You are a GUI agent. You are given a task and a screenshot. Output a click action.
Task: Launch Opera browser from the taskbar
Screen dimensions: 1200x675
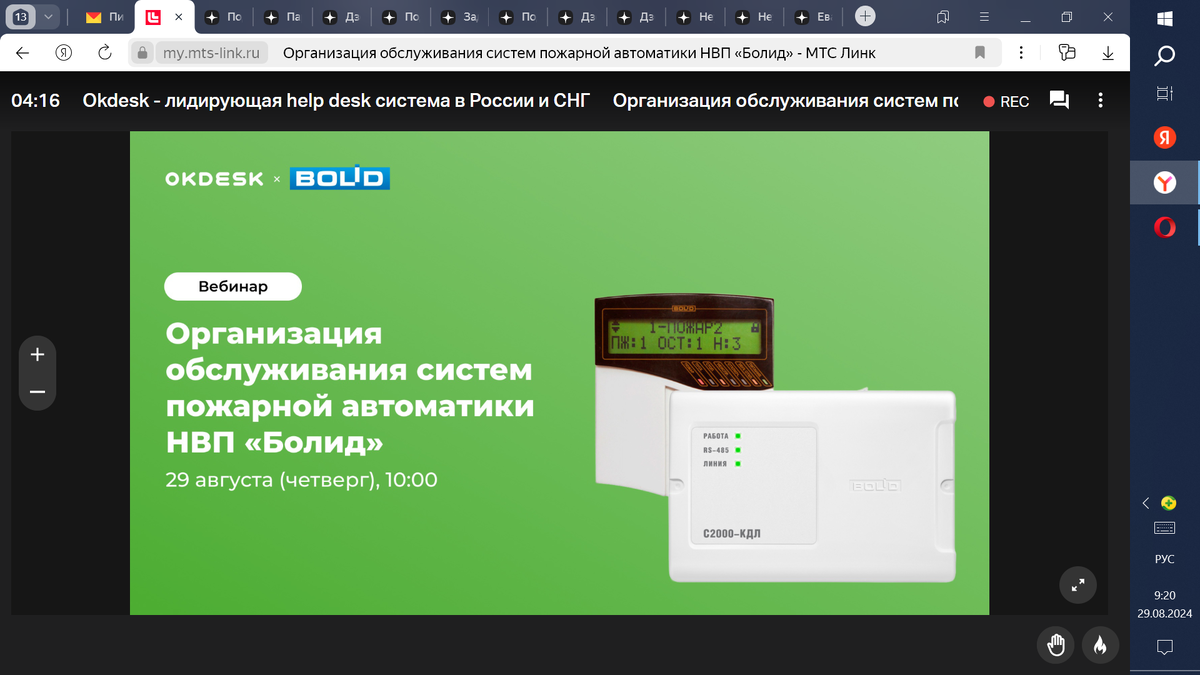1164,228
